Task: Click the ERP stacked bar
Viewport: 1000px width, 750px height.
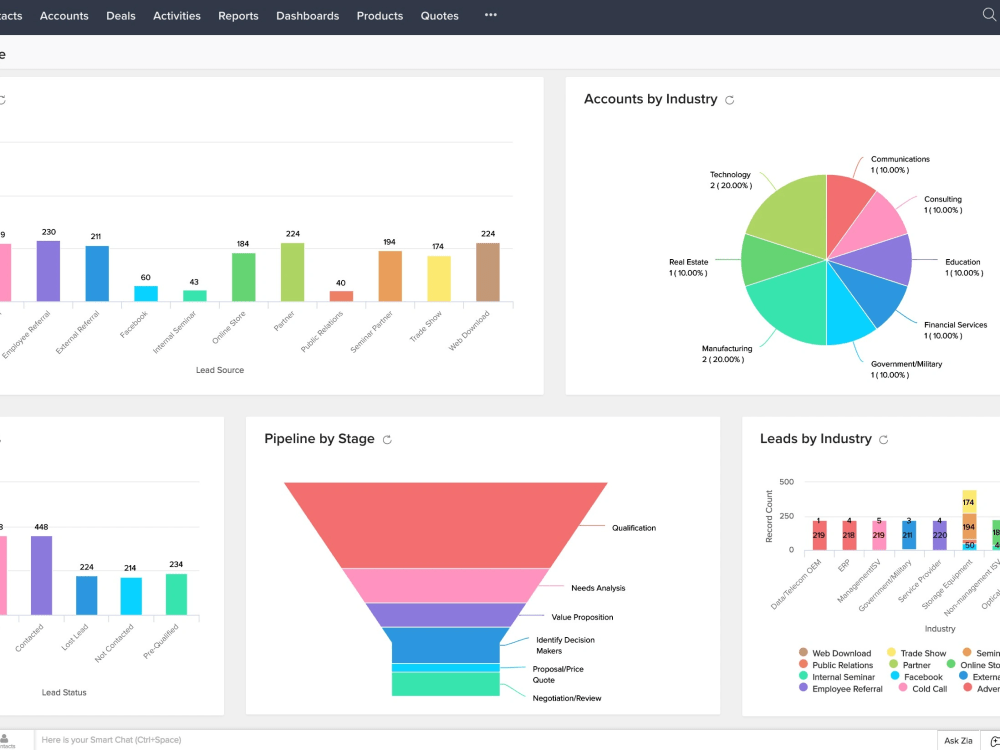Action: pyautogui.click(x=849, y=535)
